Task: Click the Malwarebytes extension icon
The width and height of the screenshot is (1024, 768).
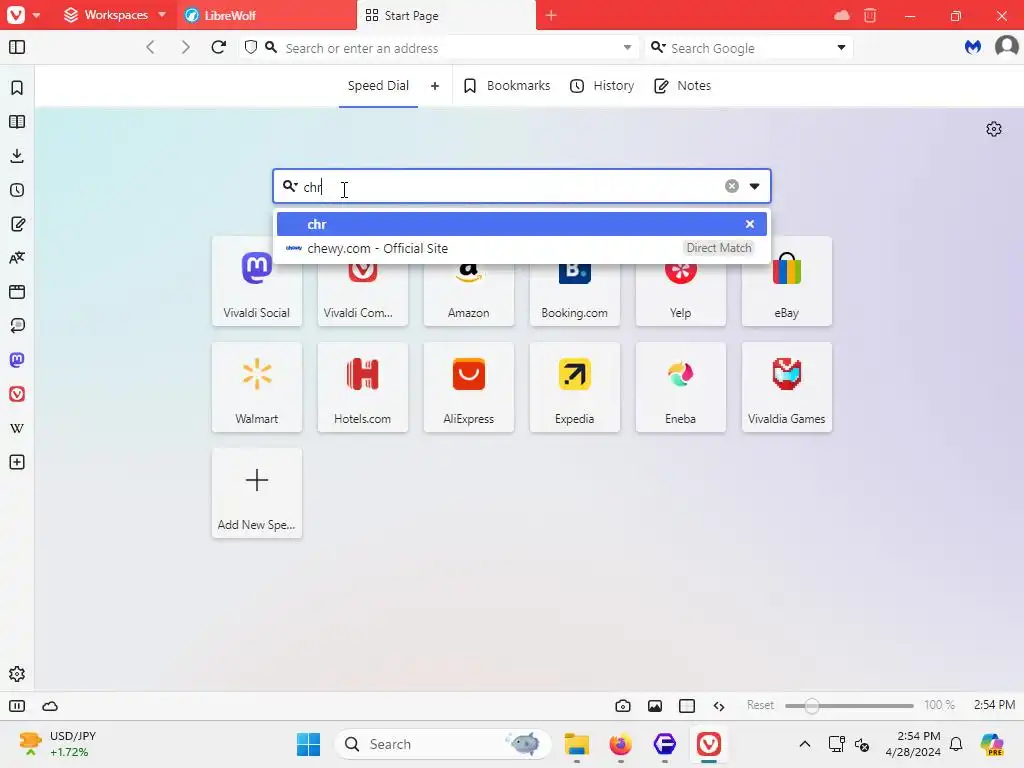Action: pyautogui.click(x=973, y=47)
